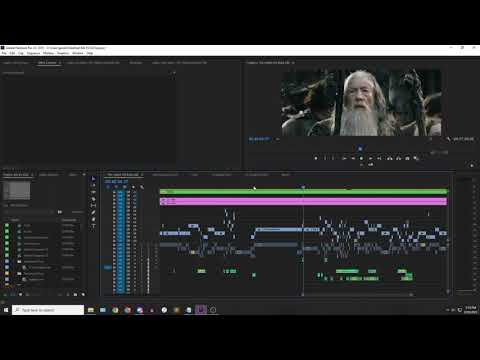Select the green clip on the top track

pos(304,191)
